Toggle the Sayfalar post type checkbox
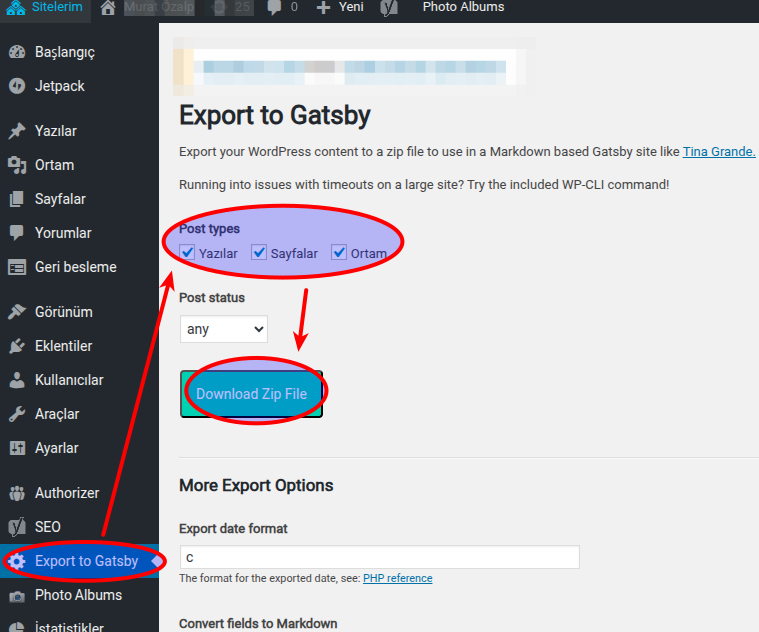 pyautogui.click(x=259, y=252)
